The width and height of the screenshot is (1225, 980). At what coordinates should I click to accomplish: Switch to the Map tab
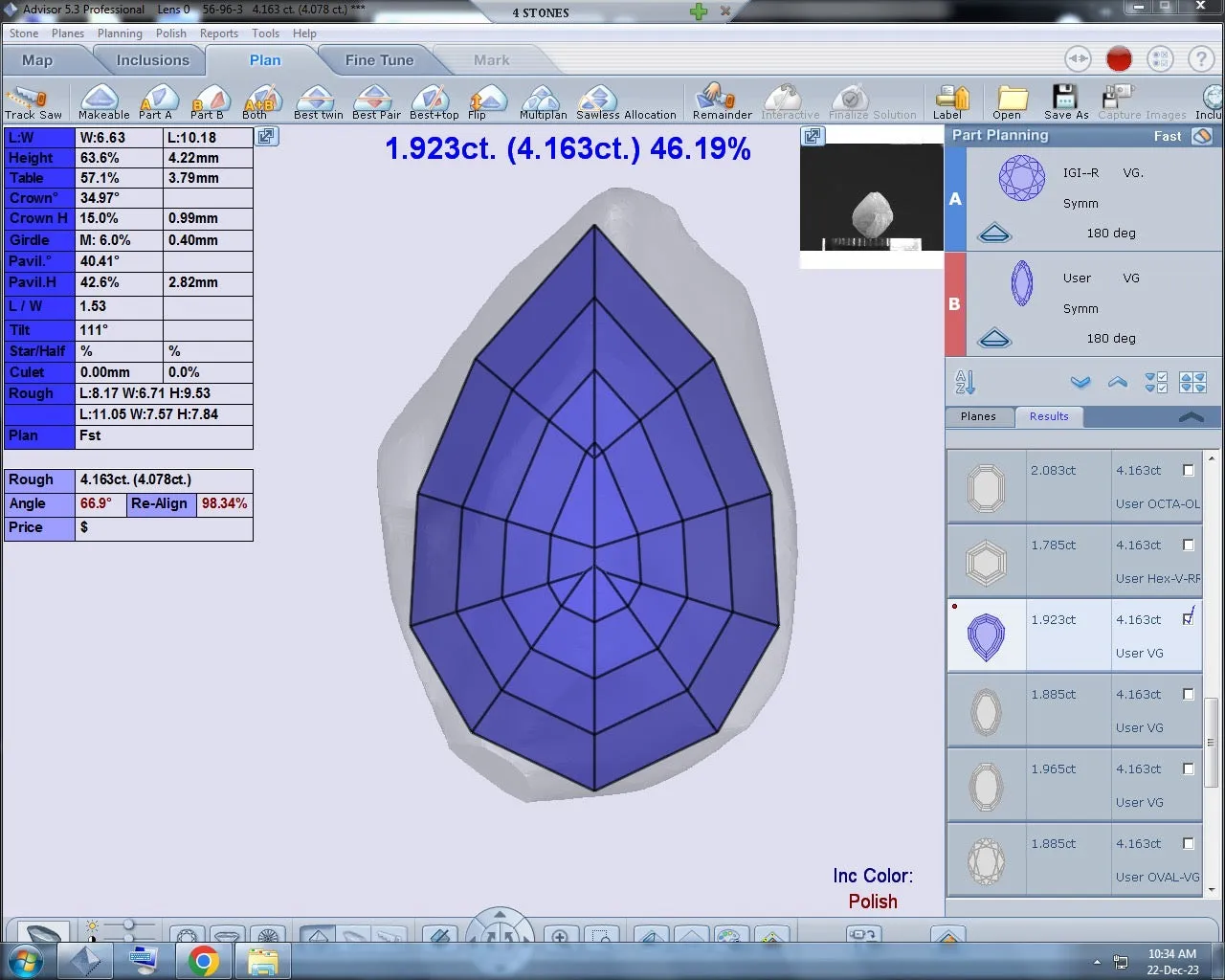coord(38,59)
